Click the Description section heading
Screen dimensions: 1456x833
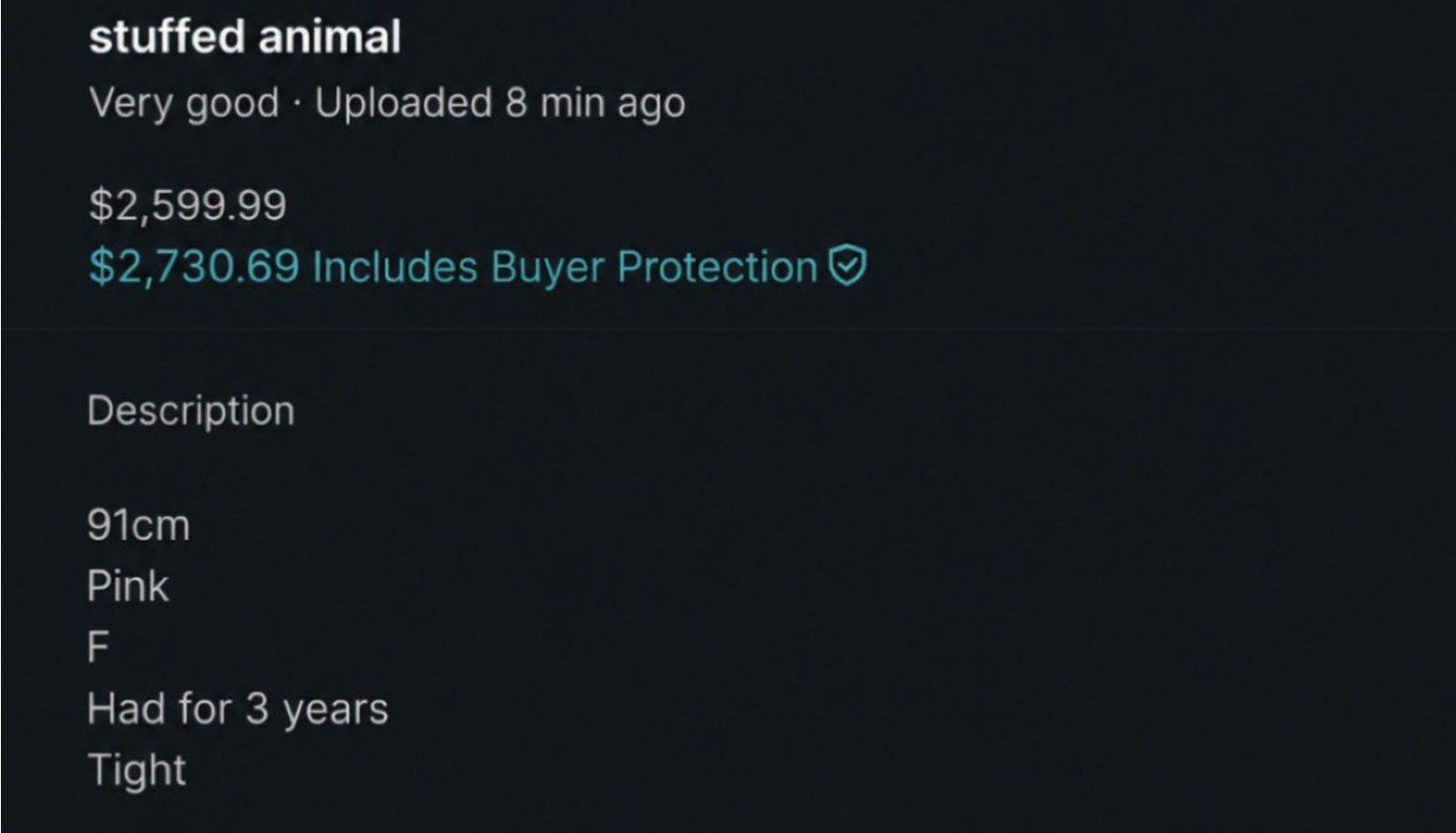(x=191, y=411)
